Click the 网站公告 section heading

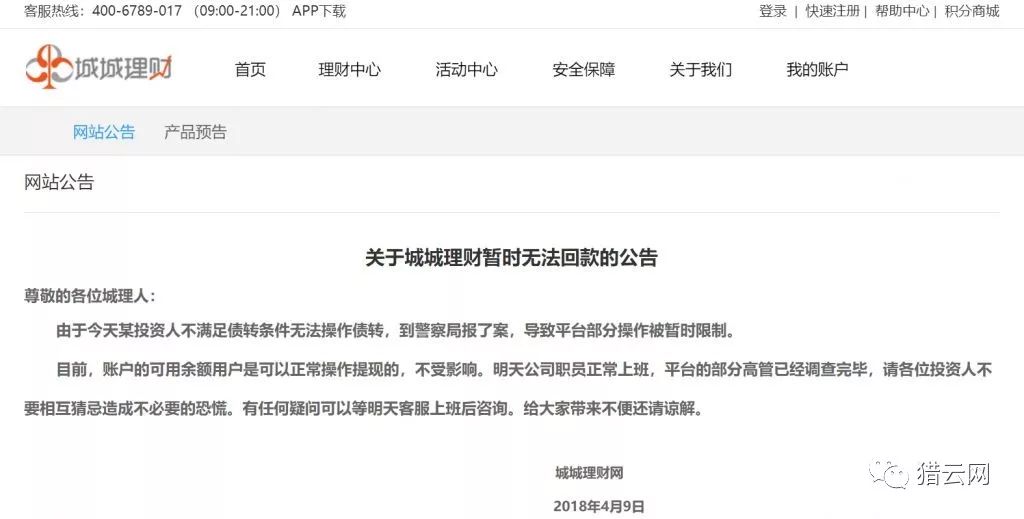pyautogui.click(x=59, y=181)
